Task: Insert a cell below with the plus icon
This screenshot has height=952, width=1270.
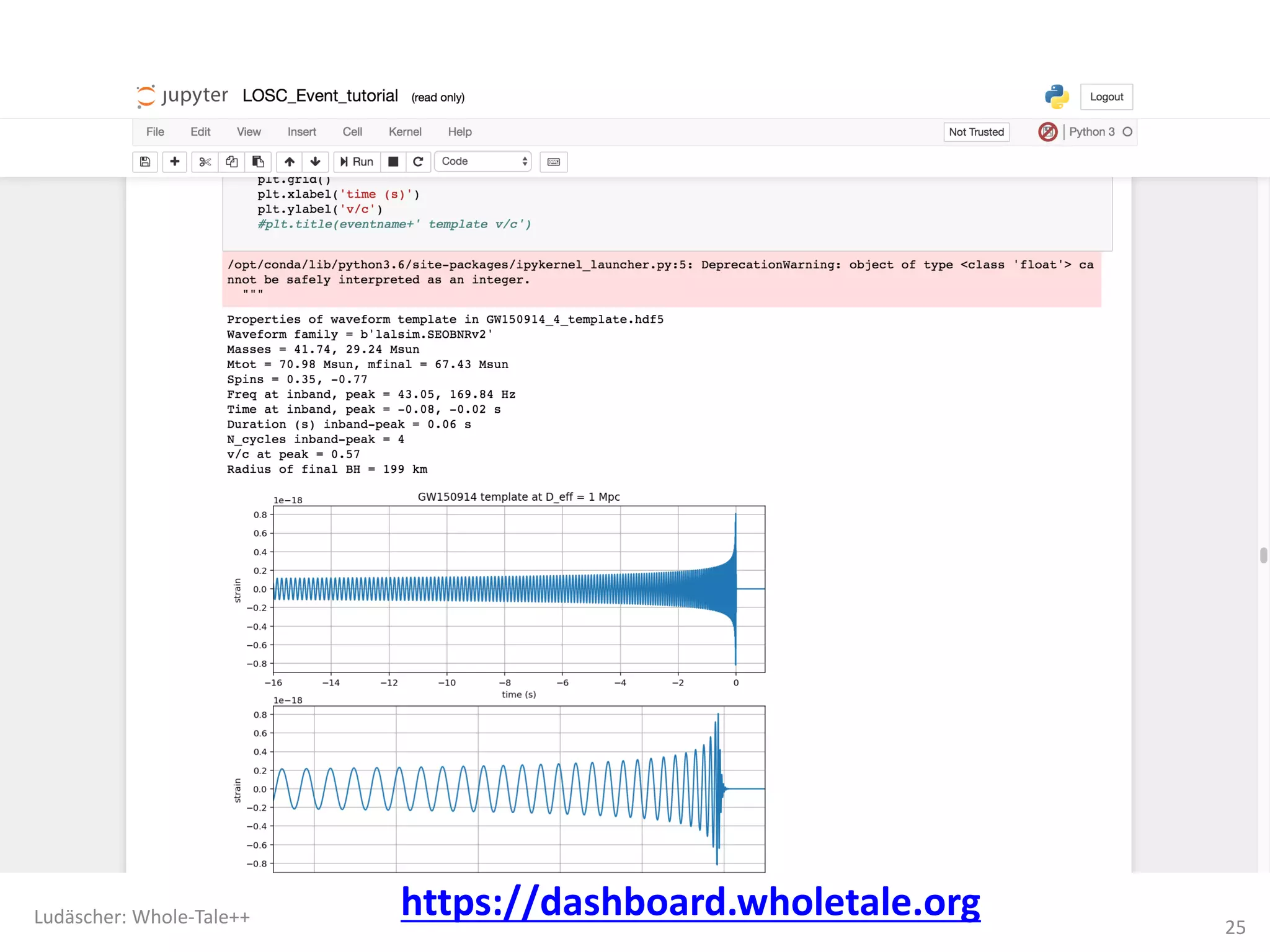Action: 175,162
